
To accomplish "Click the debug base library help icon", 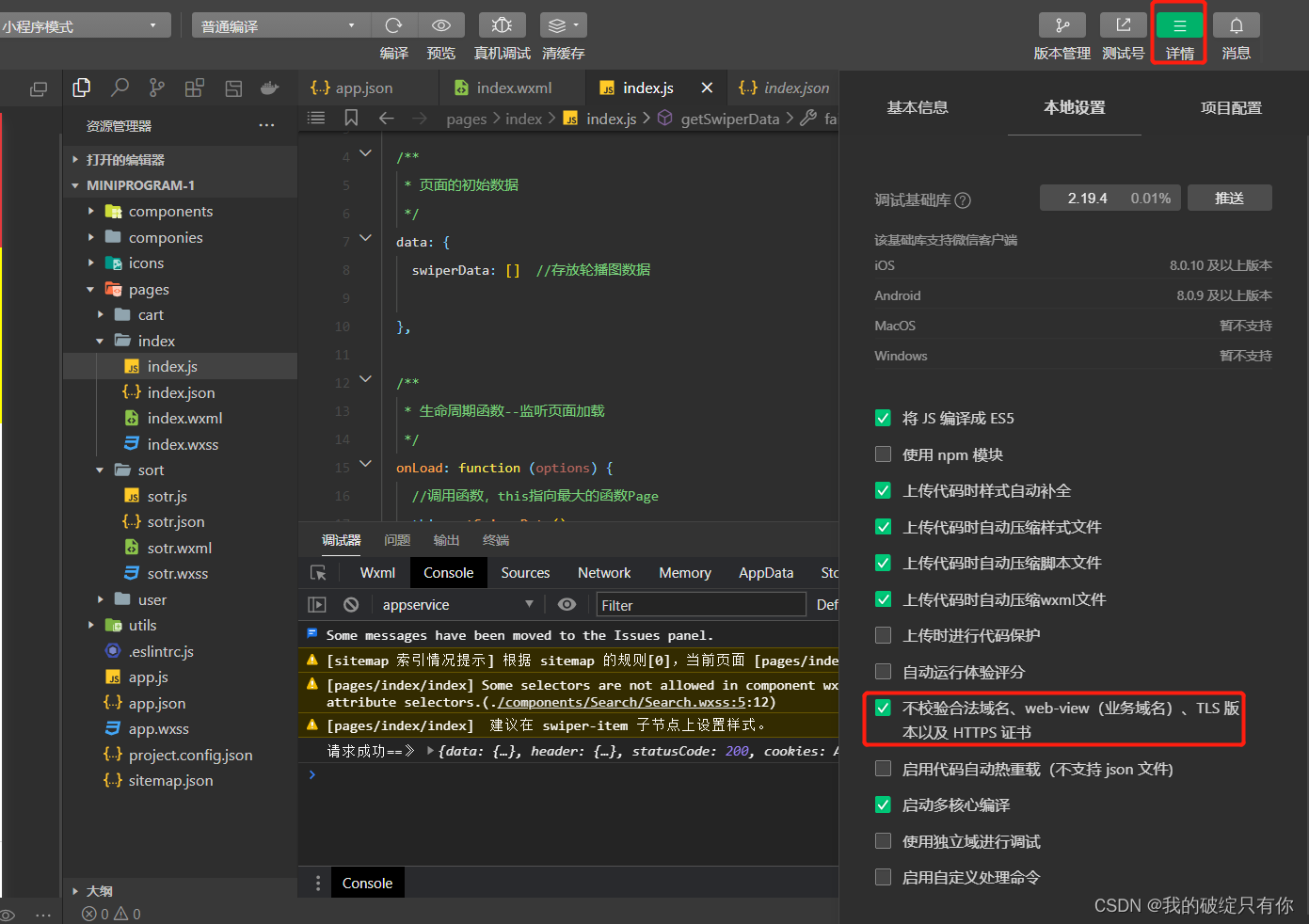I will point(963,200).
